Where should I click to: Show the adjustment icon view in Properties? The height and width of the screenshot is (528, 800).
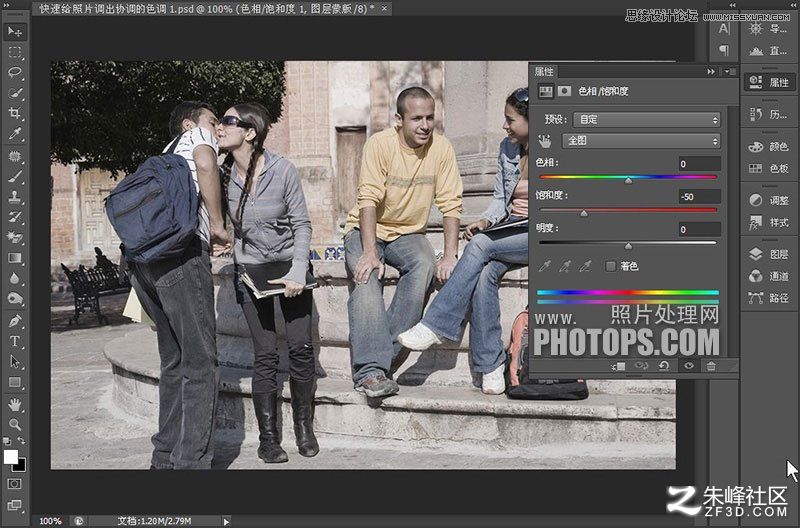click(x=545, y=91)
